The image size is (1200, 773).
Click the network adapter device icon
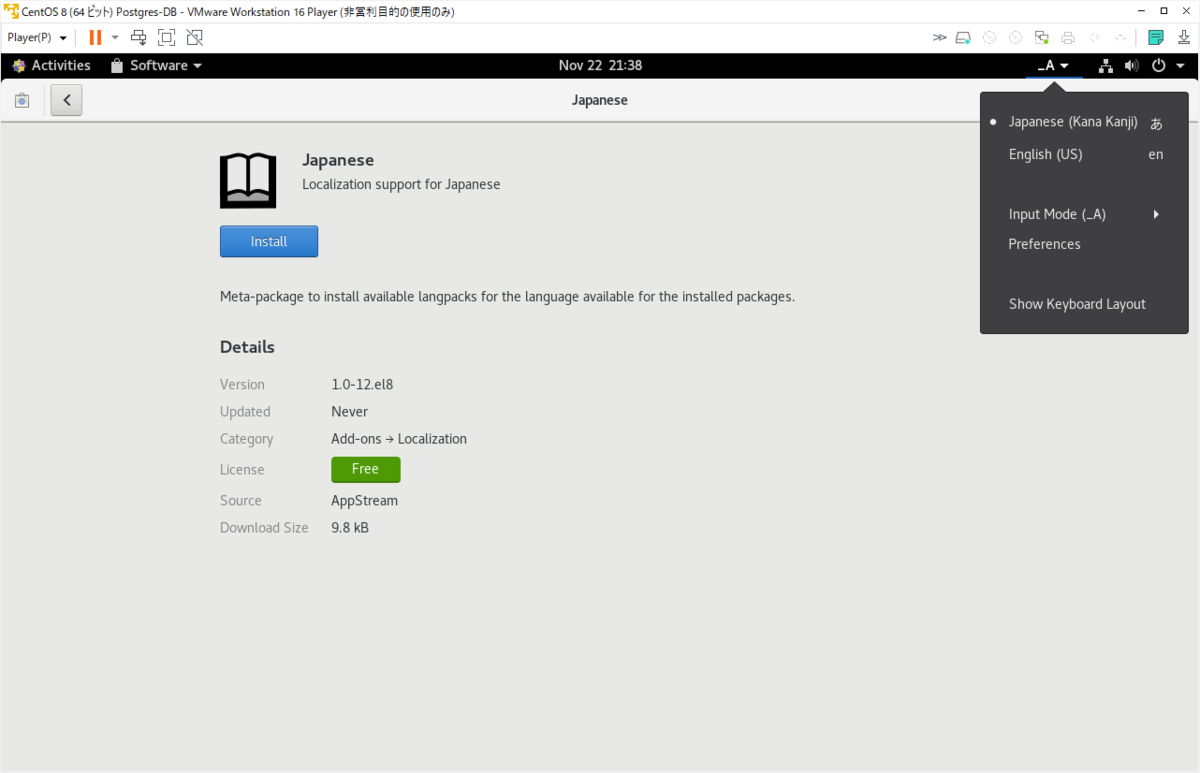click(1041, 37)
